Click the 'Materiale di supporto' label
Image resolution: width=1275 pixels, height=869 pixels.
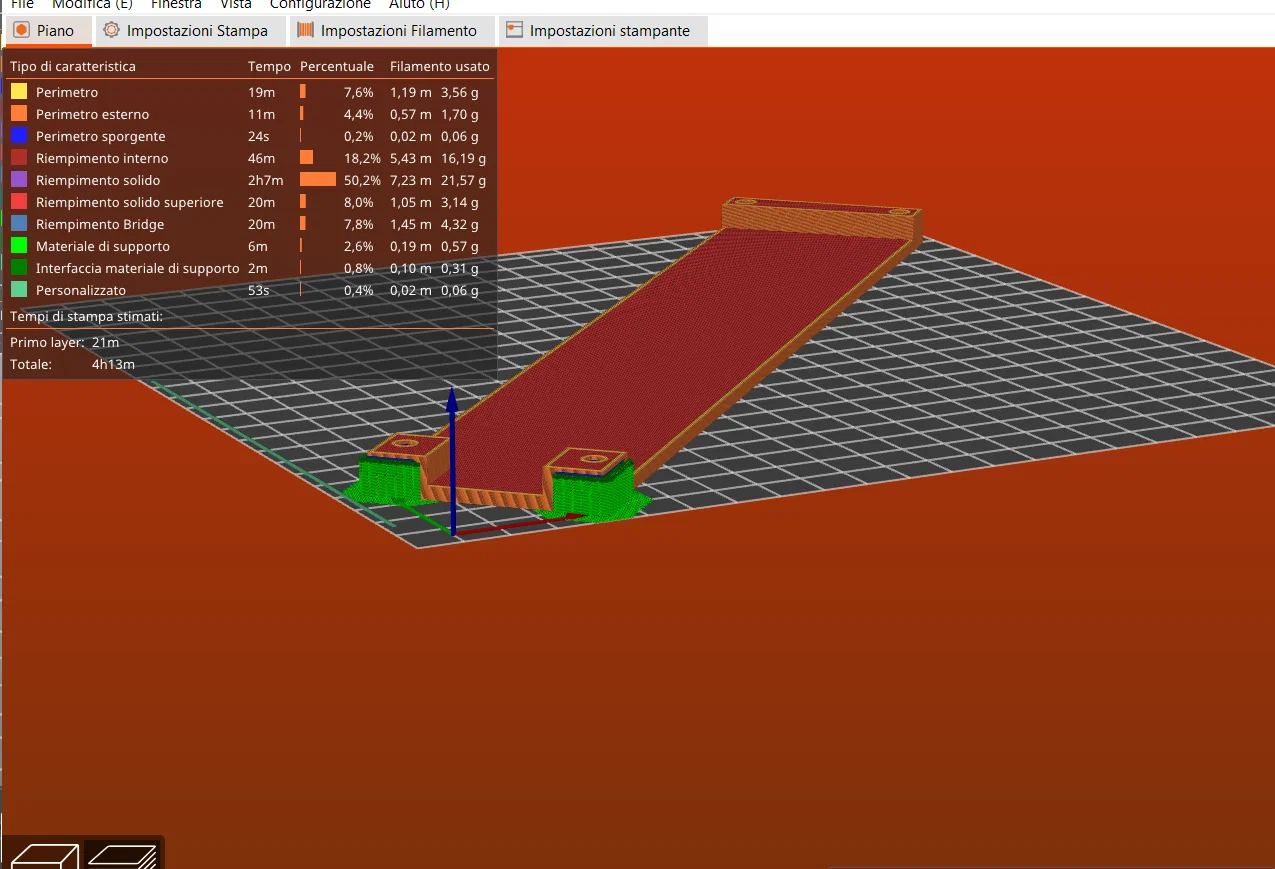click(x=103, y=246)
